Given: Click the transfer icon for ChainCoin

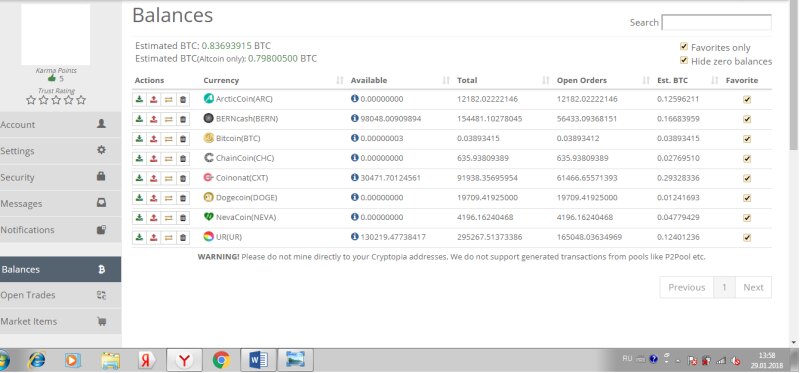Looking at the screenshot, I should coord(168,159).
